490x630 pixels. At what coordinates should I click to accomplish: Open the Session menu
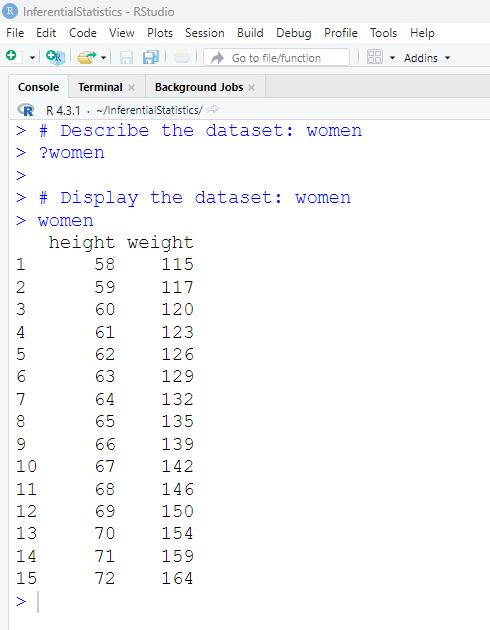coord(204,33)
